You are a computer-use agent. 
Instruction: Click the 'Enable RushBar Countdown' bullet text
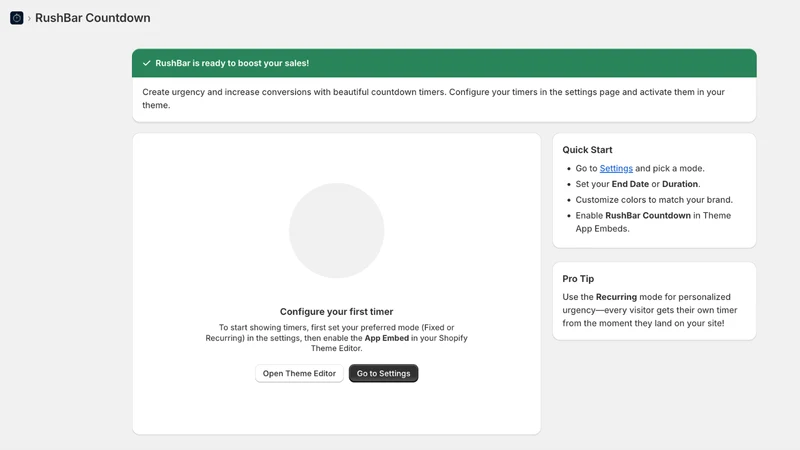pyautogui.click(x=653, y=222)
